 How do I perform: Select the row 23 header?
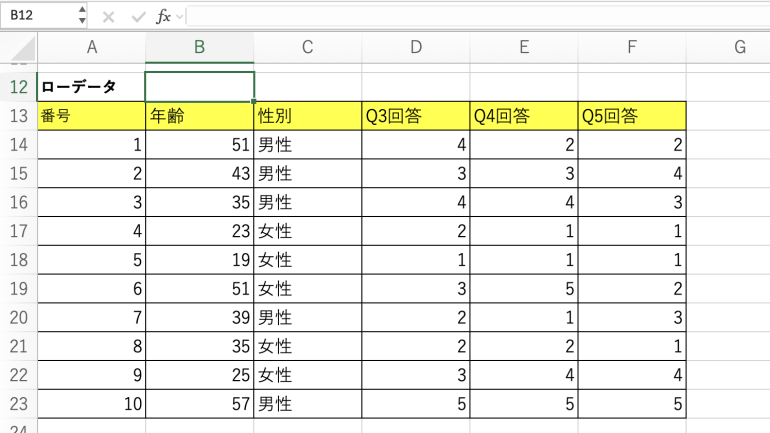18,405
